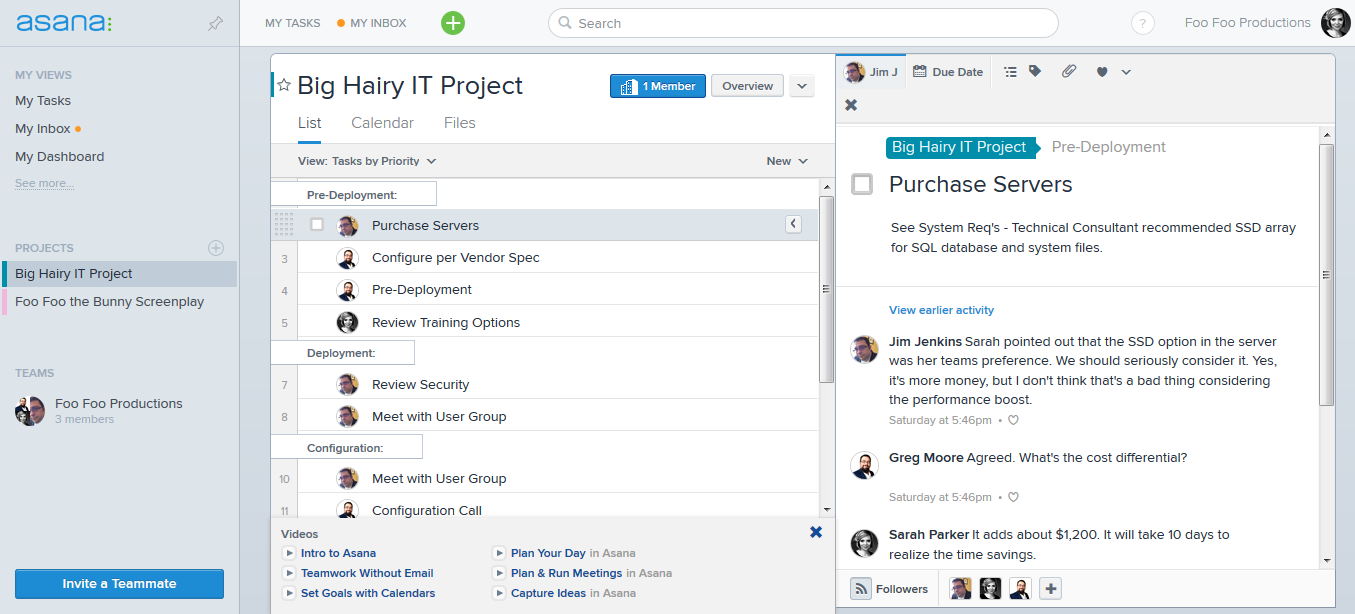1355x614 pixels.
Task: Click the heart icon in the task toolbar
Action: pyautogui.click(x=1102, y=72)
